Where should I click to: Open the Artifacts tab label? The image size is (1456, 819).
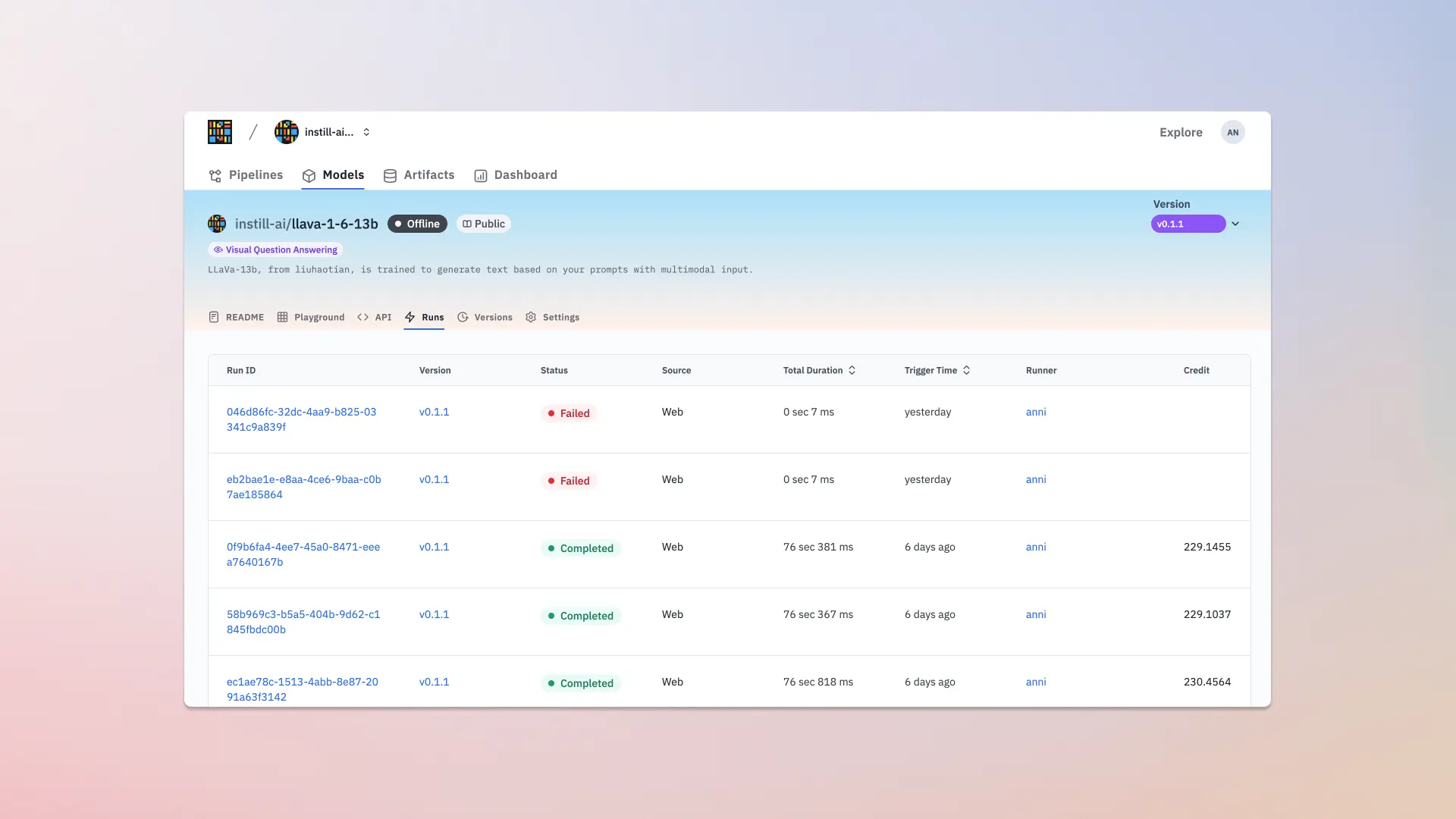(x=429, y=174)
